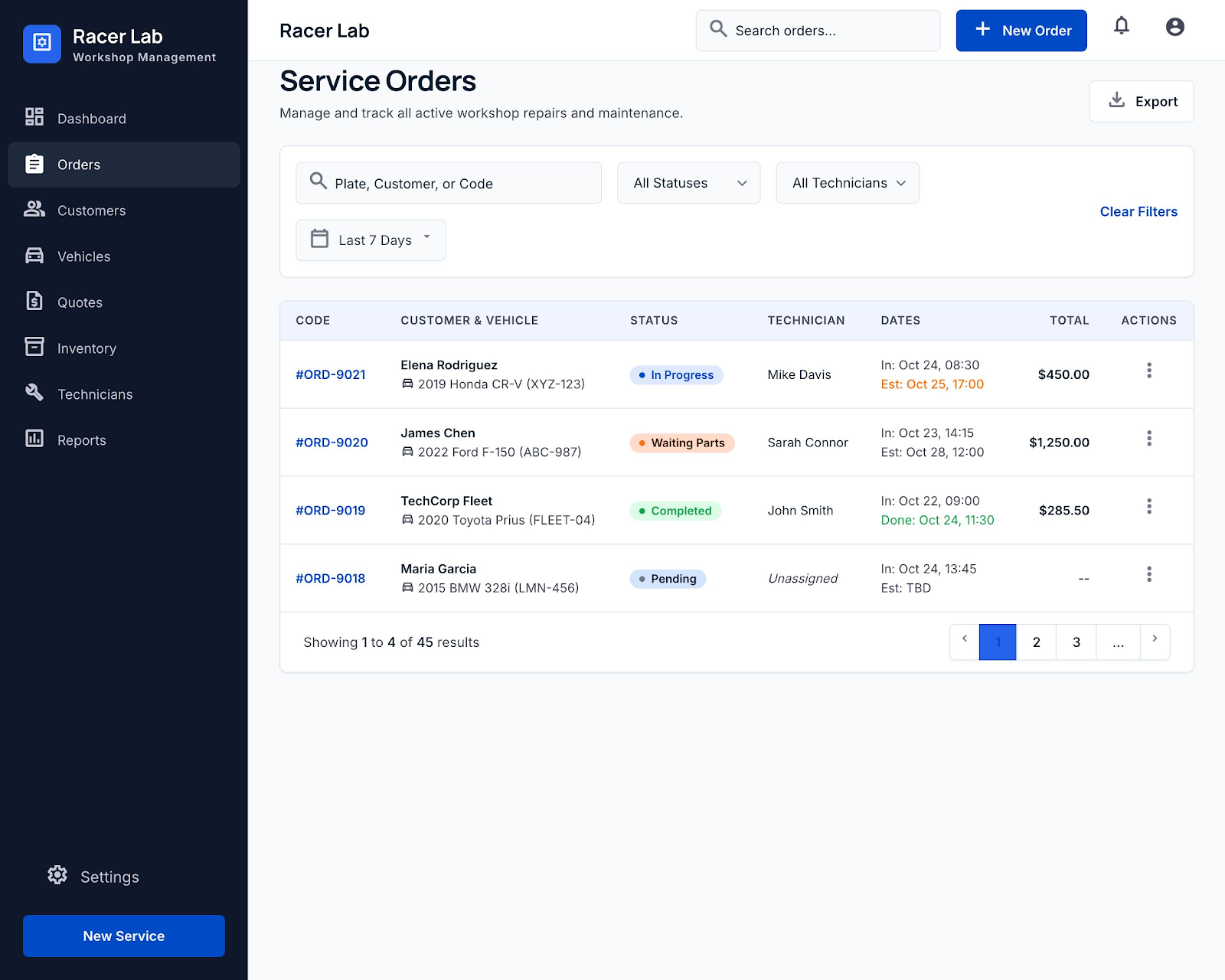Viewport: 1225px width, 980px height.
Task: Click car icon beside 2015 BMW 328i
Action: (407, 588)
